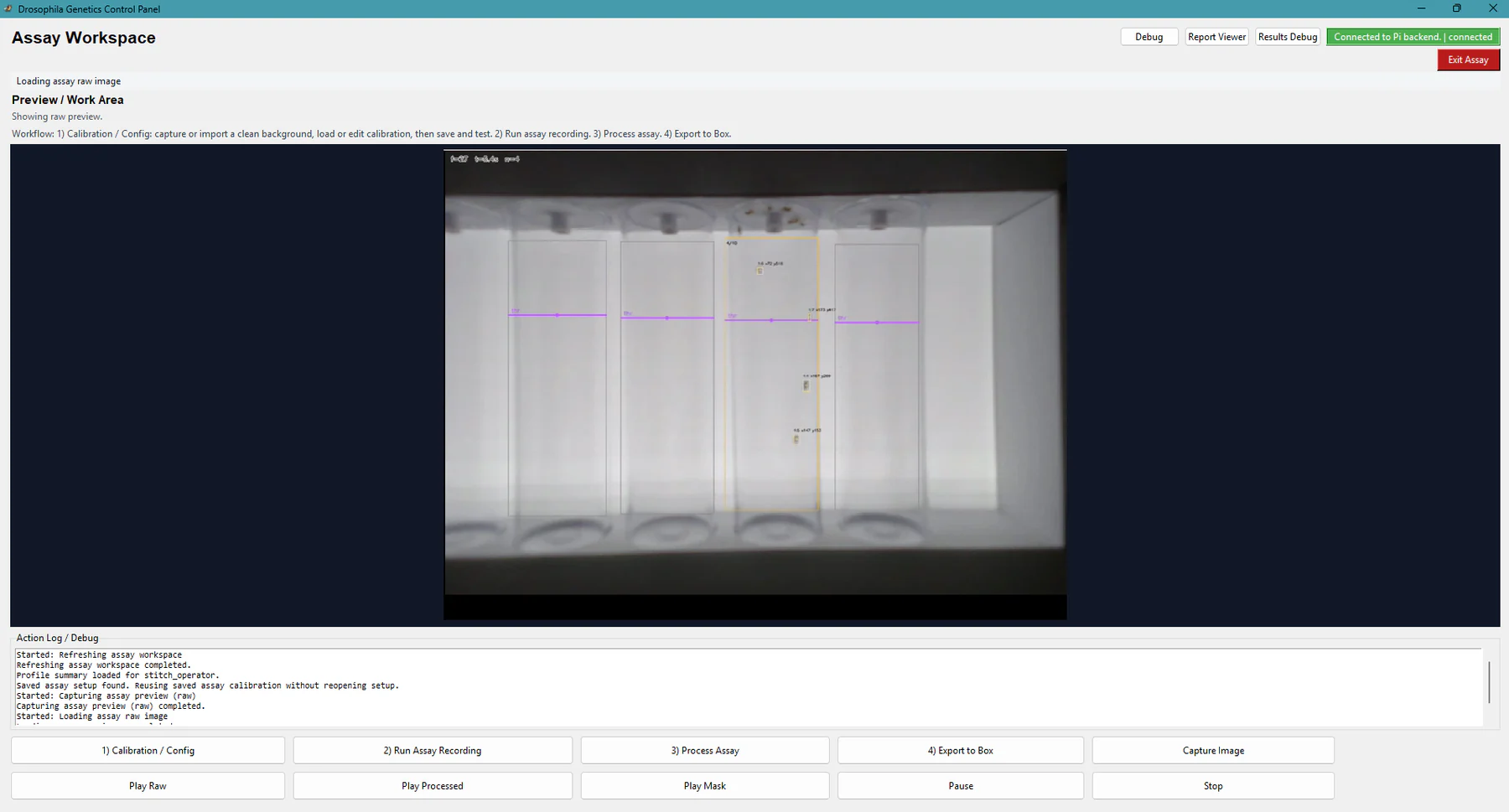1509x812 pixels.
Task: Select the yellow highlighted vial region
Action: coord(771,375)
